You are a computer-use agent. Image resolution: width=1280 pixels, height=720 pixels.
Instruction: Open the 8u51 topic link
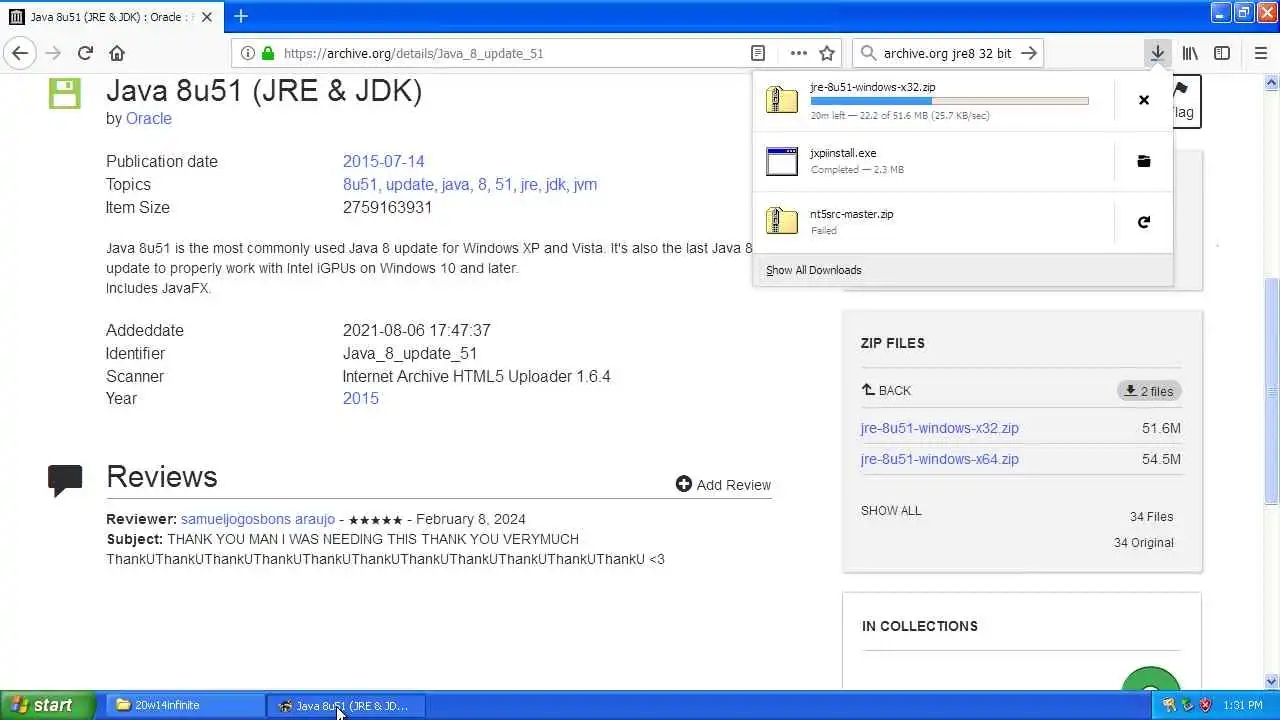click(360, 184)
